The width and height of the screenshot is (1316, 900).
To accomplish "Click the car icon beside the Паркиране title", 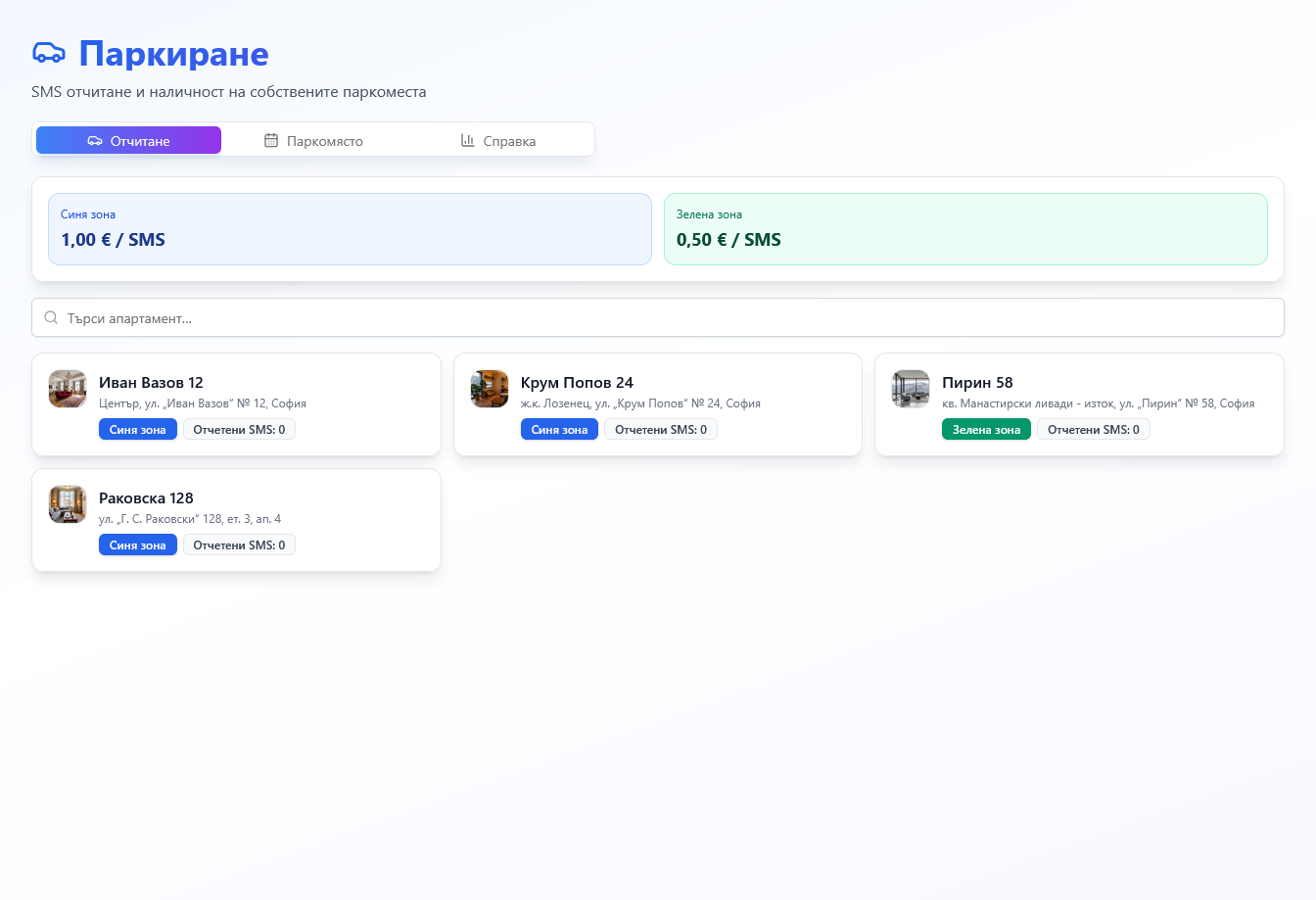I will tap(49, 53).
